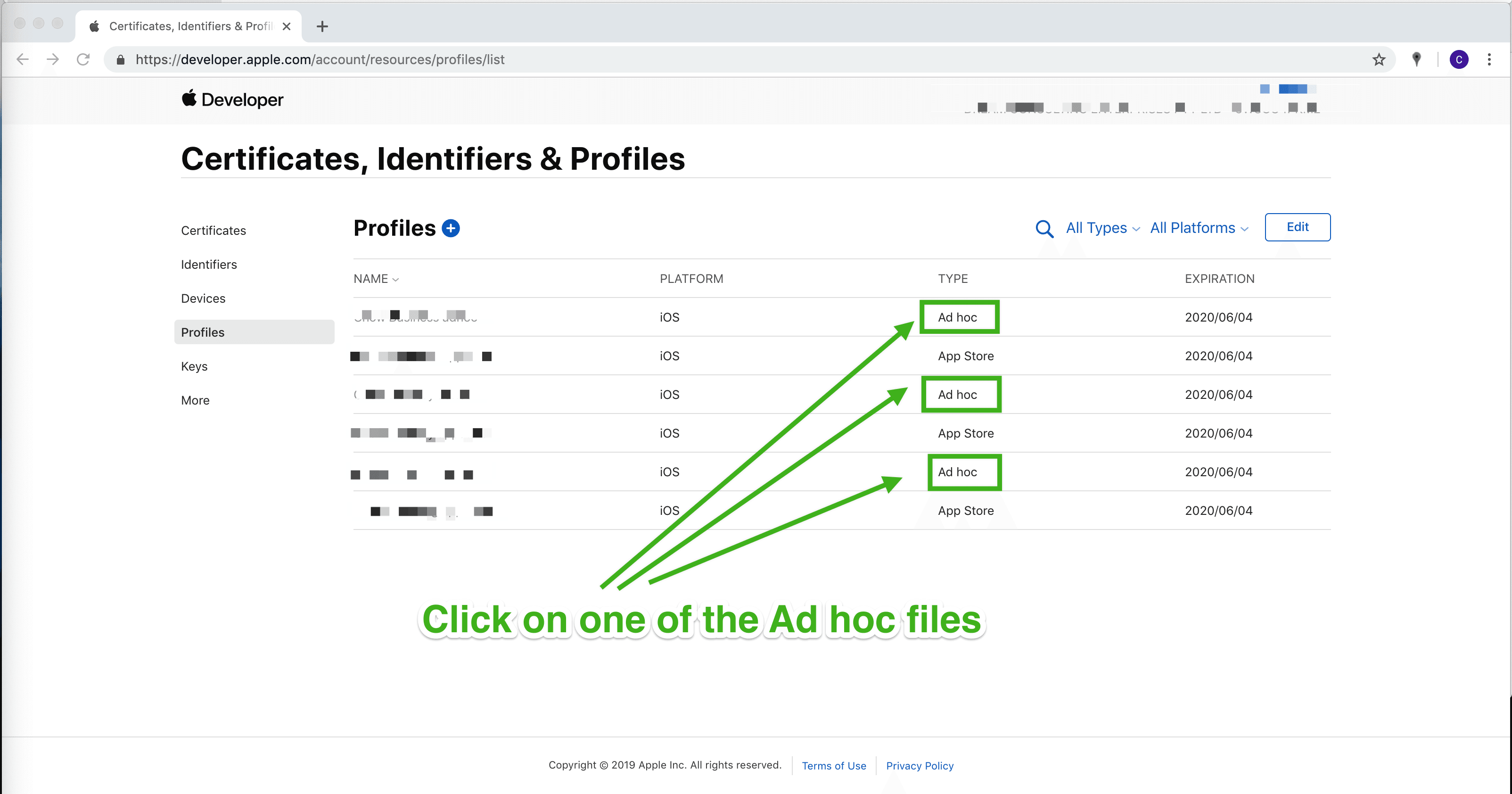Go back with the browser back arrow

pos(22,59)
